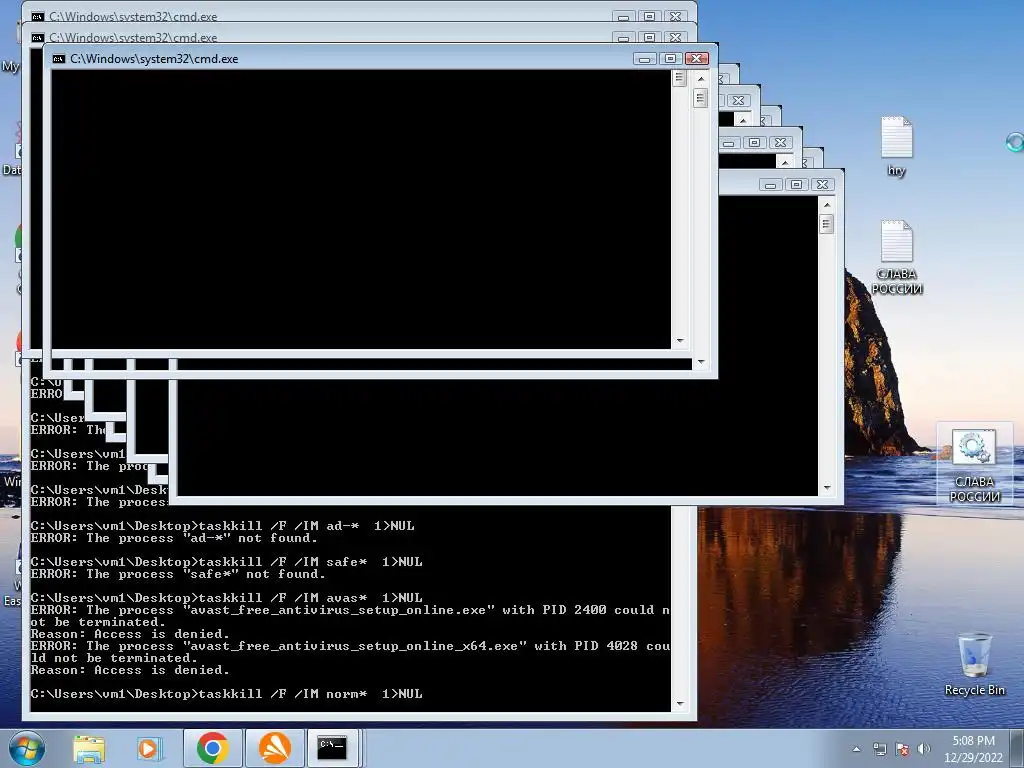This screenshot has width=1024, height=768.
Task: Click 'taskkill /F /IM norm*' command line
Action: (226, 694)
